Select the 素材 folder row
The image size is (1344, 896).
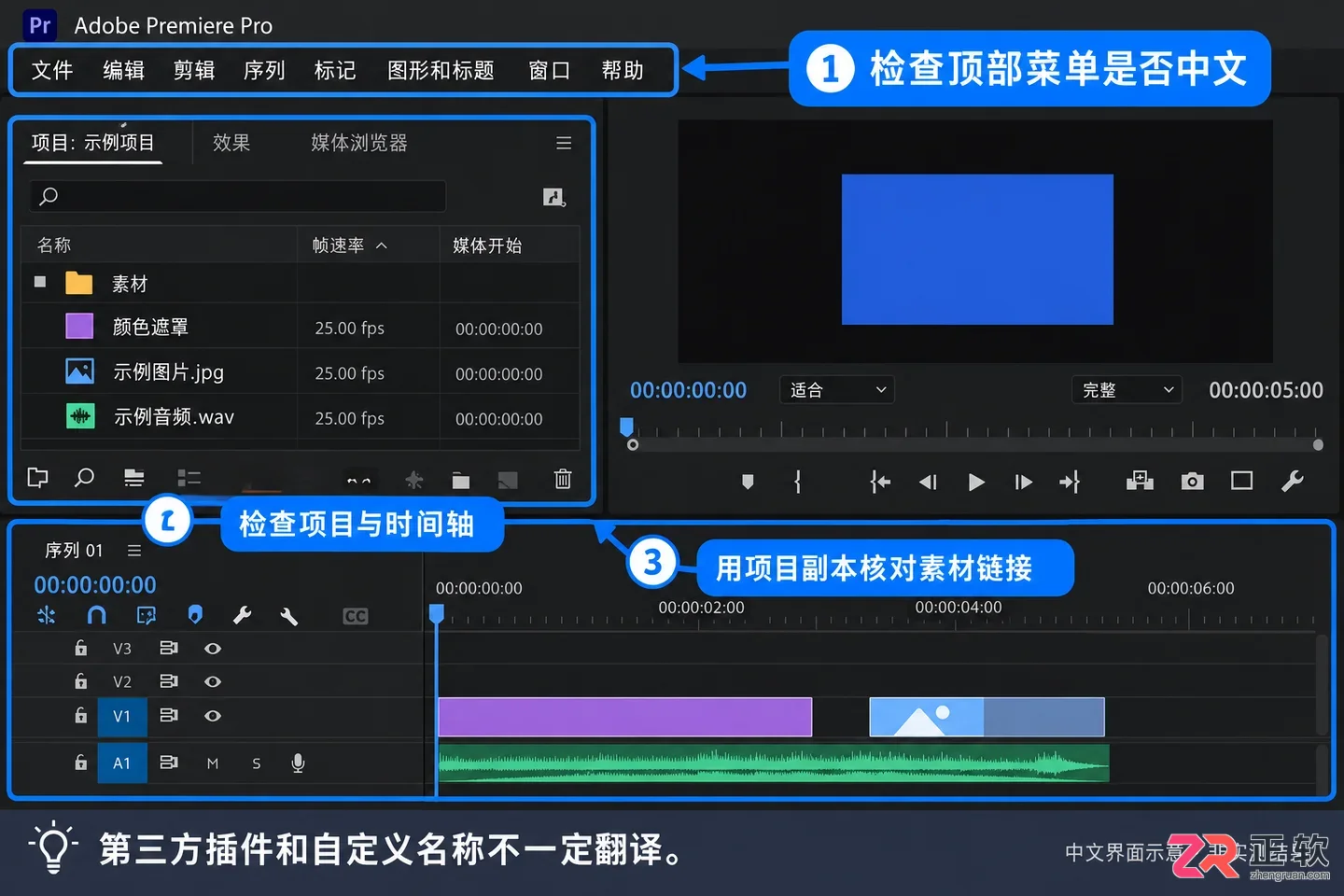pyautogui.click(x=301, y=283)
